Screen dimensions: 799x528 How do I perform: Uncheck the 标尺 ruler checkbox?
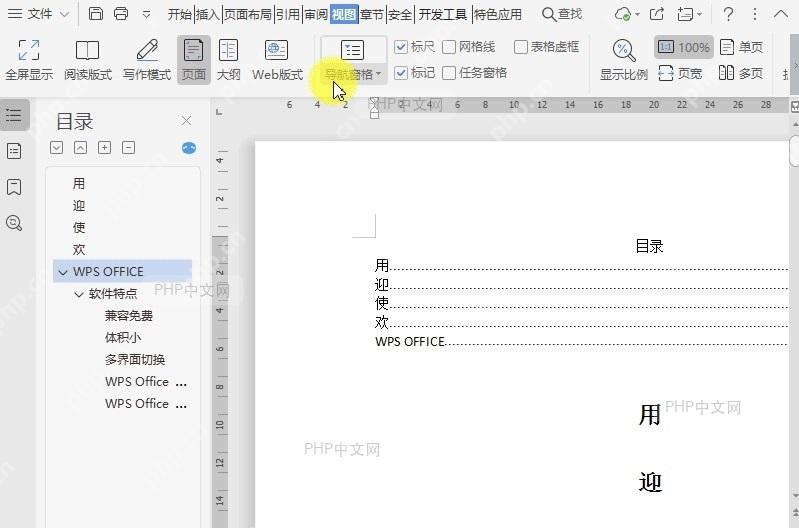[401, 47]
